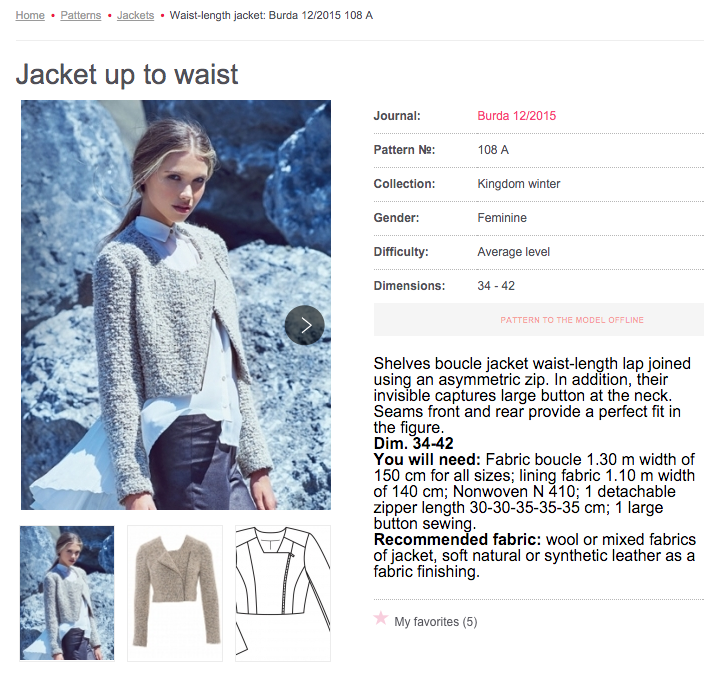The height and width of the screenshot is (673, 718).
Task: Click the Feminine gender value
Action: pyautogui.click(x=502, y=218)
